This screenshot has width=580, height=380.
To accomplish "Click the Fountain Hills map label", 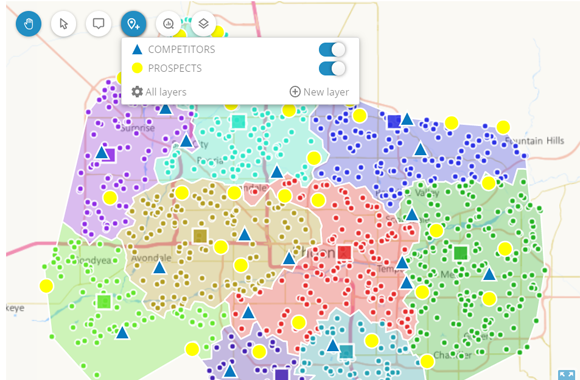I will 535,141.
